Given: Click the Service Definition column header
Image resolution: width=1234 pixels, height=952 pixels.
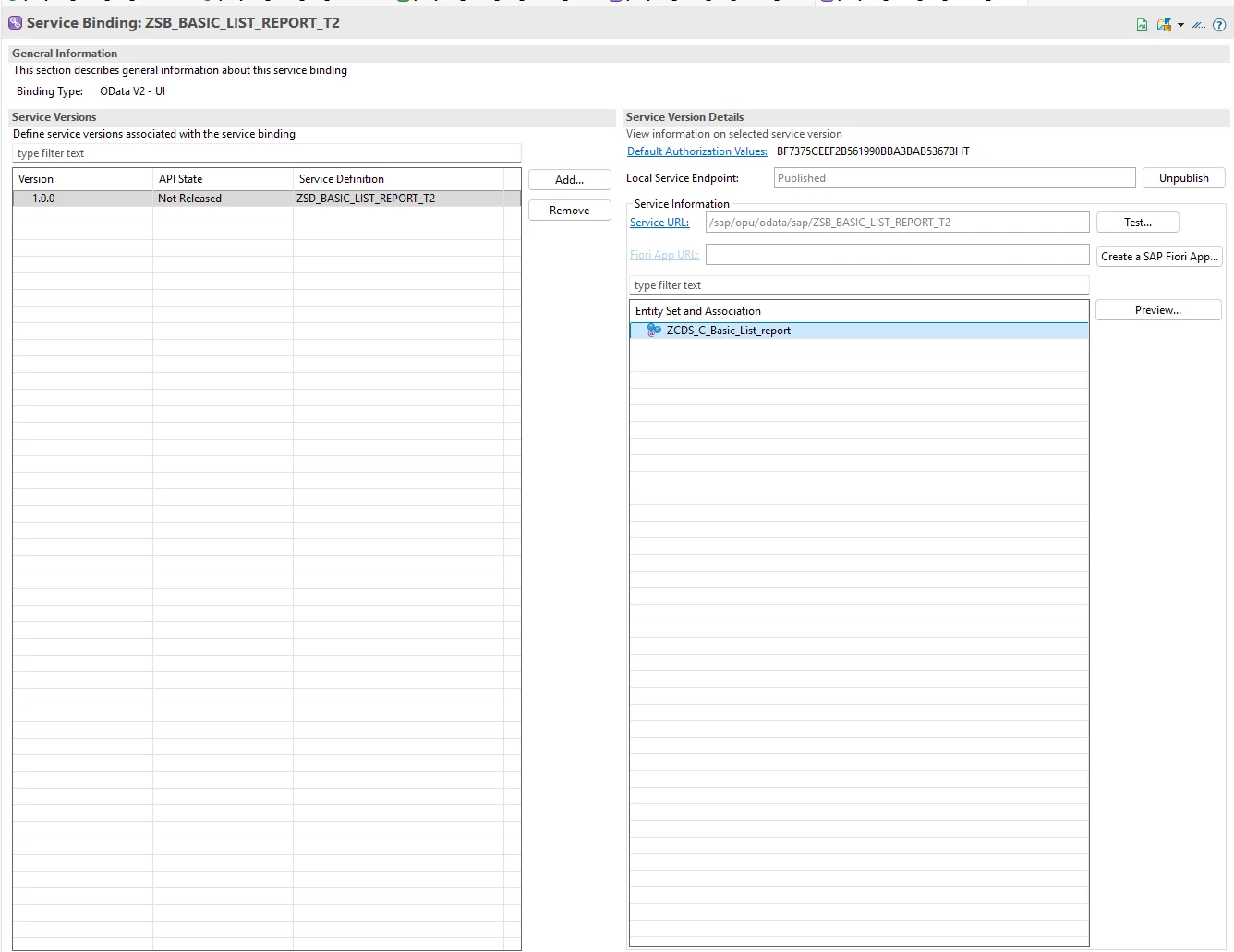Looking at the screenshot, I should 398,179.
